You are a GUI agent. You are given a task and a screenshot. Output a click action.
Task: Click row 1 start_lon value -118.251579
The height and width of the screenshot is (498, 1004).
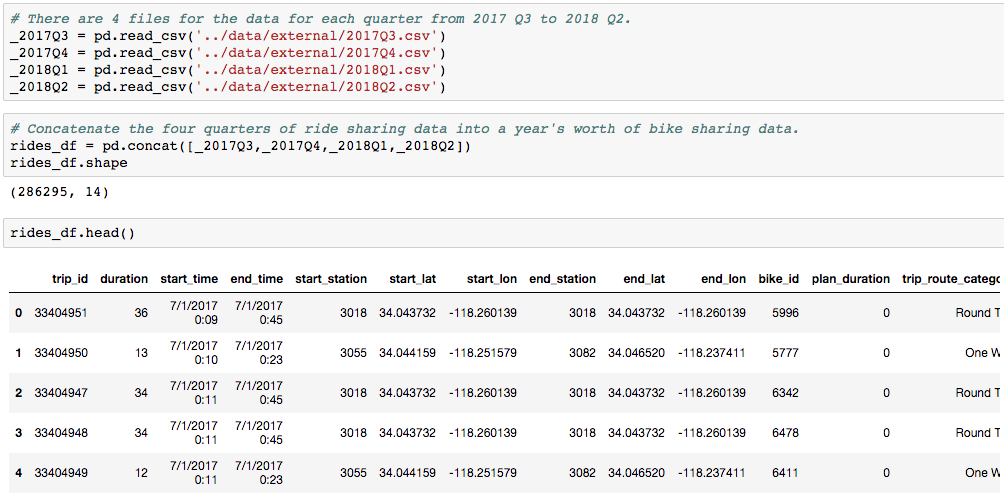(483, 353)
